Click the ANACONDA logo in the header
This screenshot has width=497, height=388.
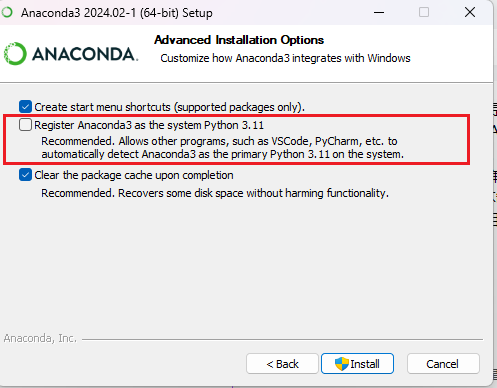tap(71, 54)
